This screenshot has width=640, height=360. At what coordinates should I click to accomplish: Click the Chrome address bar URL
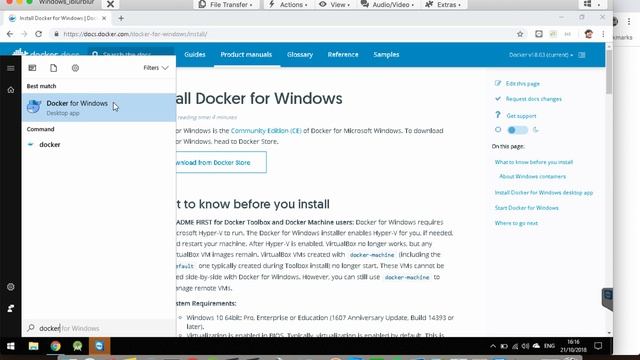[x=135, y=34]
